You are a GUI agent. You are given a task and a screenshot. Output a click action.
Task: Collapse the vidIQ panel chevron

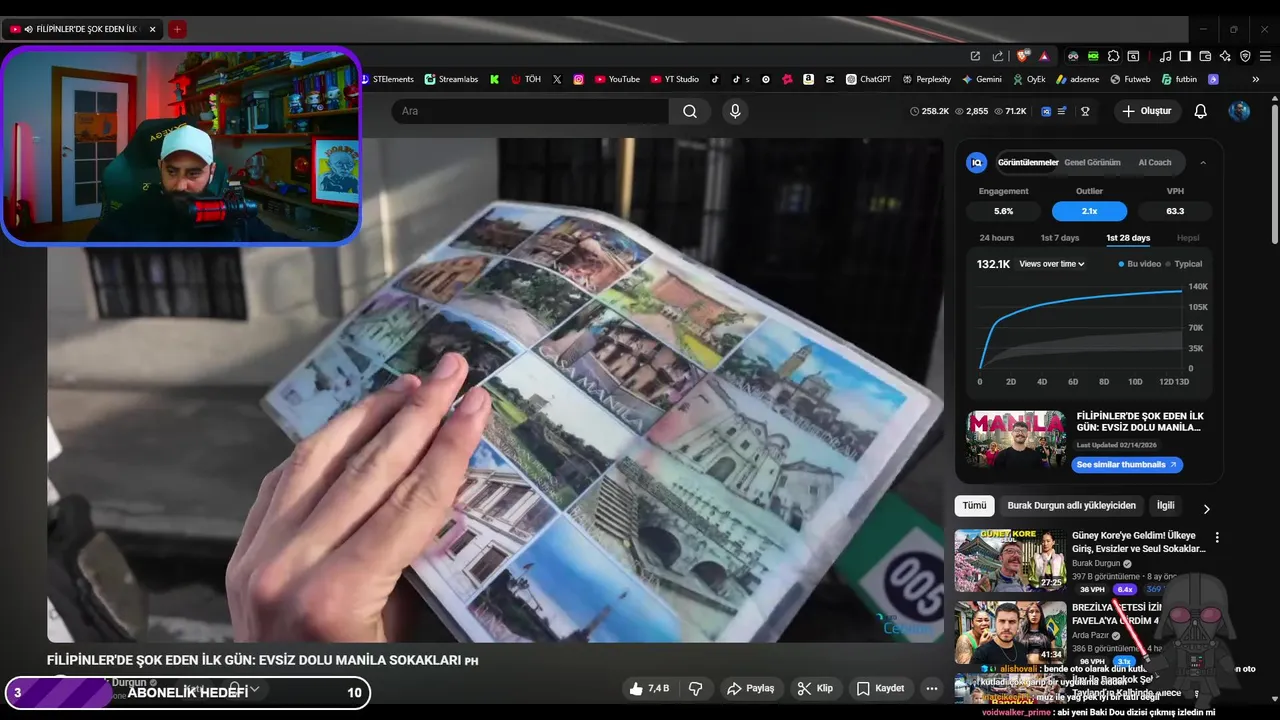[x=1203, y=163]
